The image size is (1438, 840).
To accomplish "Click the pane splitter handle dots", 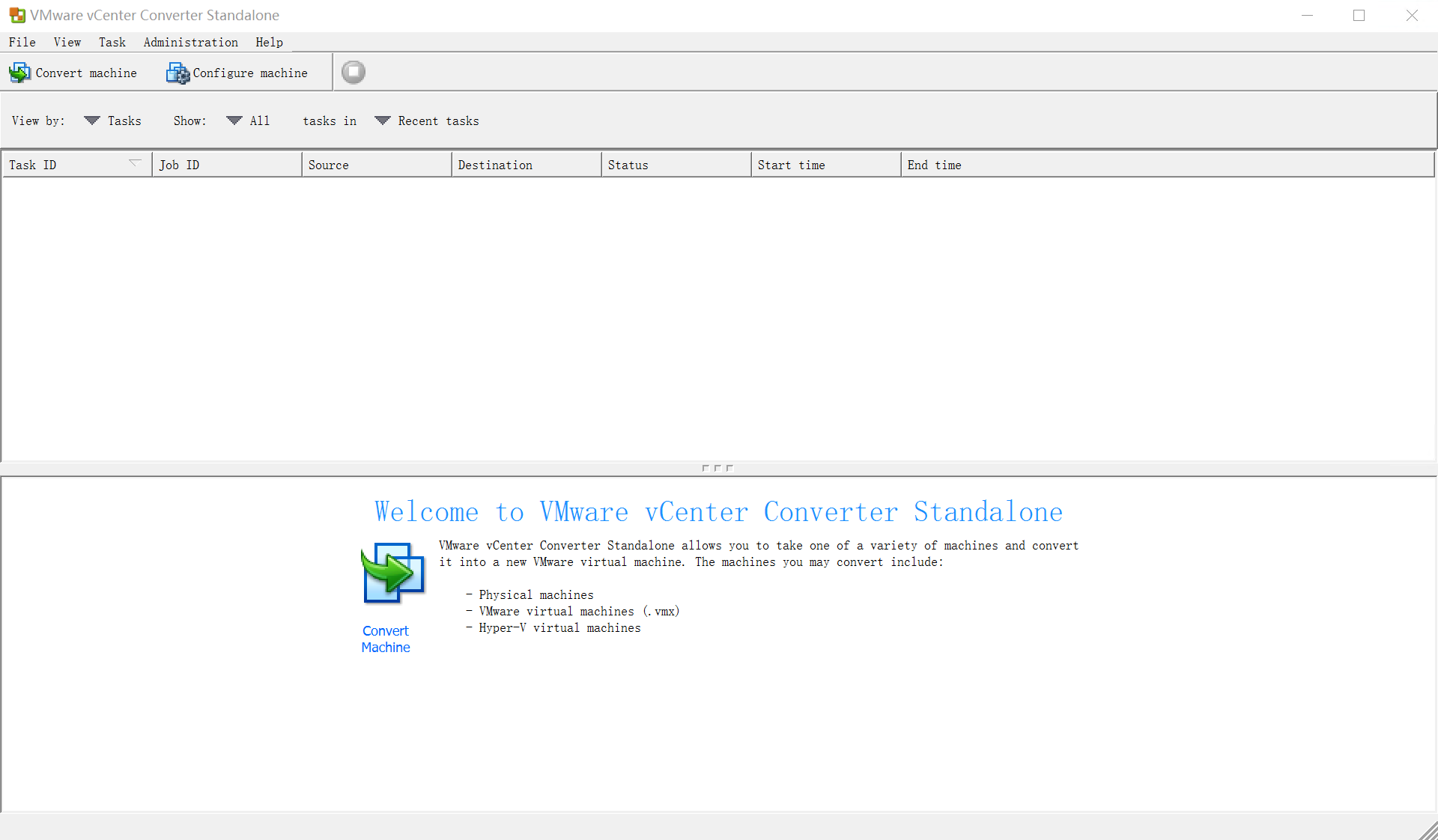I will click(718, 468).
